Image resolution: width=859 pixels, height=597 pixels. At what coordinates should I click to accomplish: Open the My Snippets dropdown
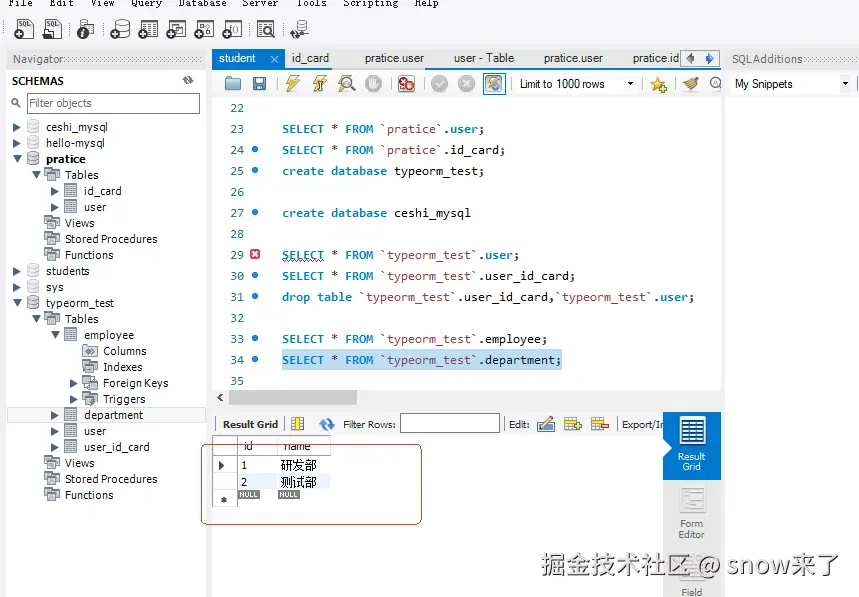[845, 84]
